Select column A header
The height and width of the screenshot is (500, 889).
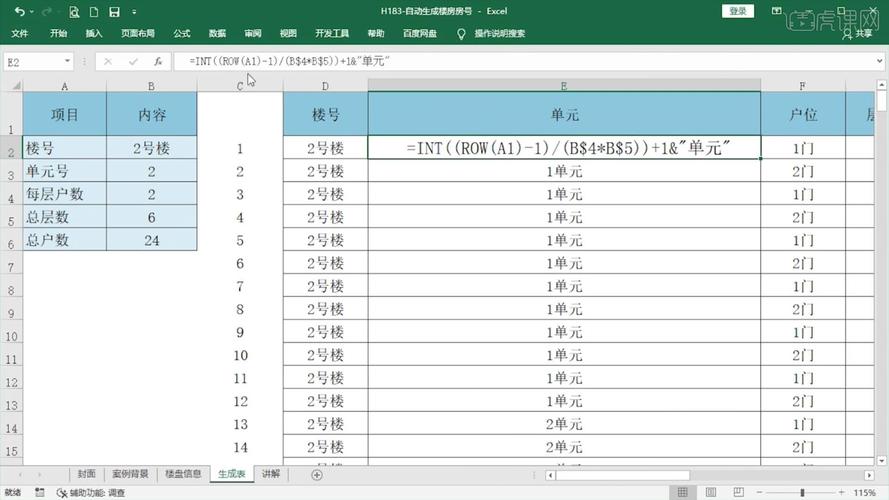(65, 86)
